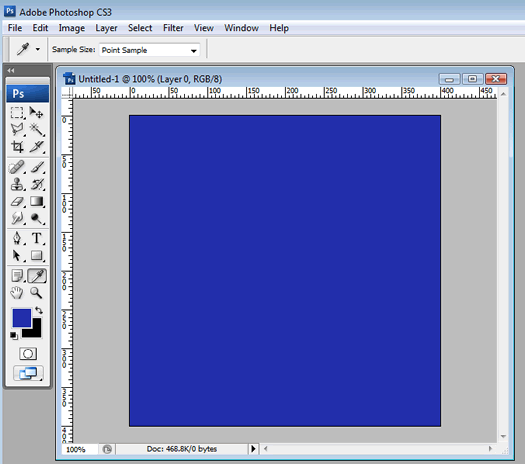Click the Doc: 468.8K/0 bytes status text
The height and width of the screenshot is (464, 525).
pos(182,449)
